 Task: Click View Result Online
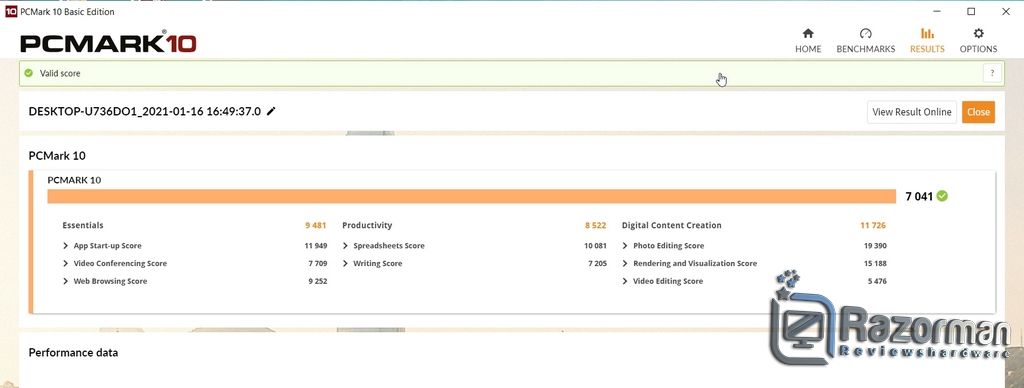912,112
